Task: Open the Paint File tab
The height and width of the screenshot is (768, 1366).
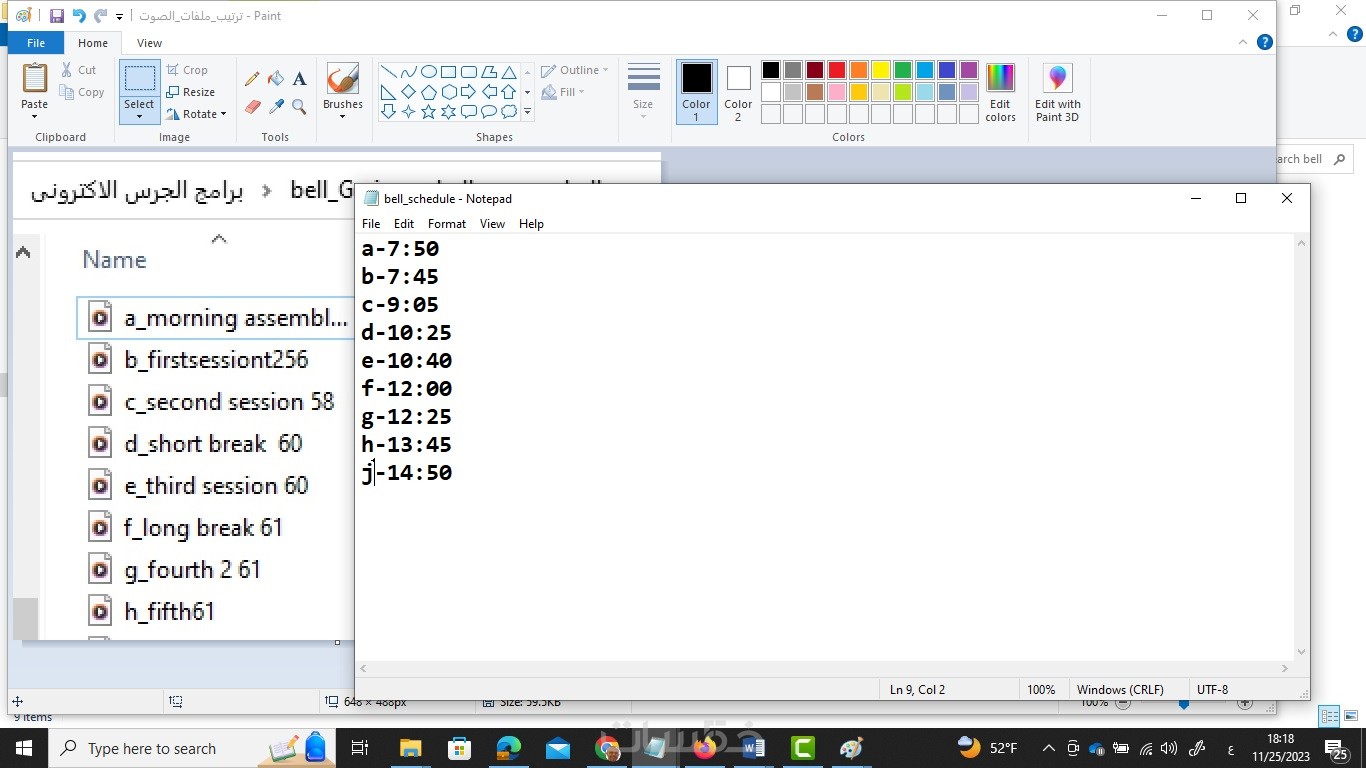Action: coord(36,43)
